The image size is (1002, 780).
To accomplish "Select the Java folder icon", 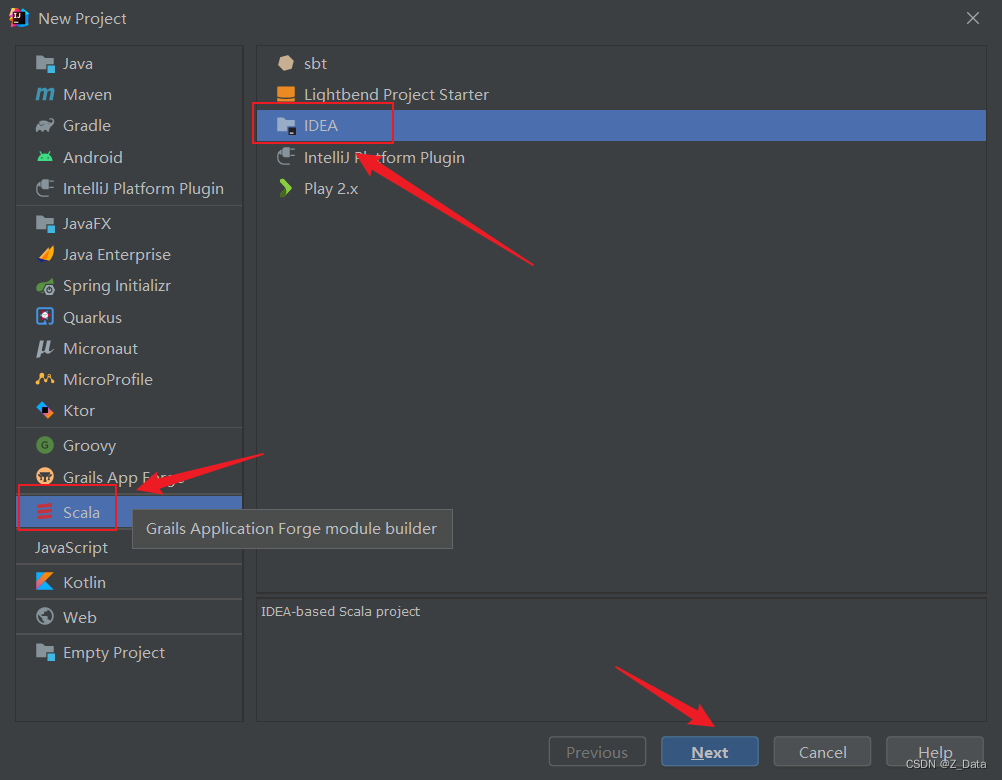I will pos(45,64).
